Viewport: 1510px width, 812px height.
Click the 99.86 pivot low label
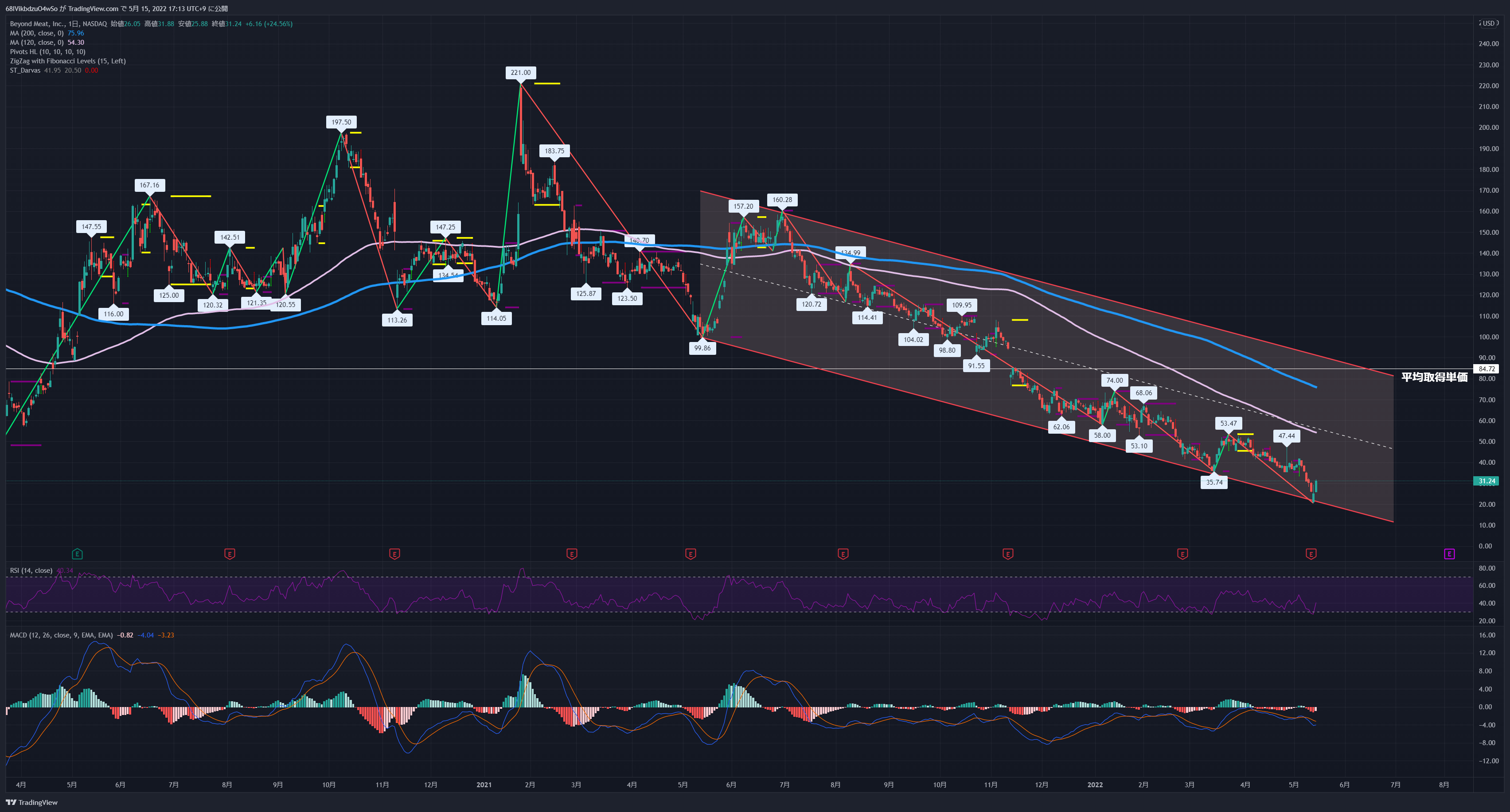coord(702,348)
